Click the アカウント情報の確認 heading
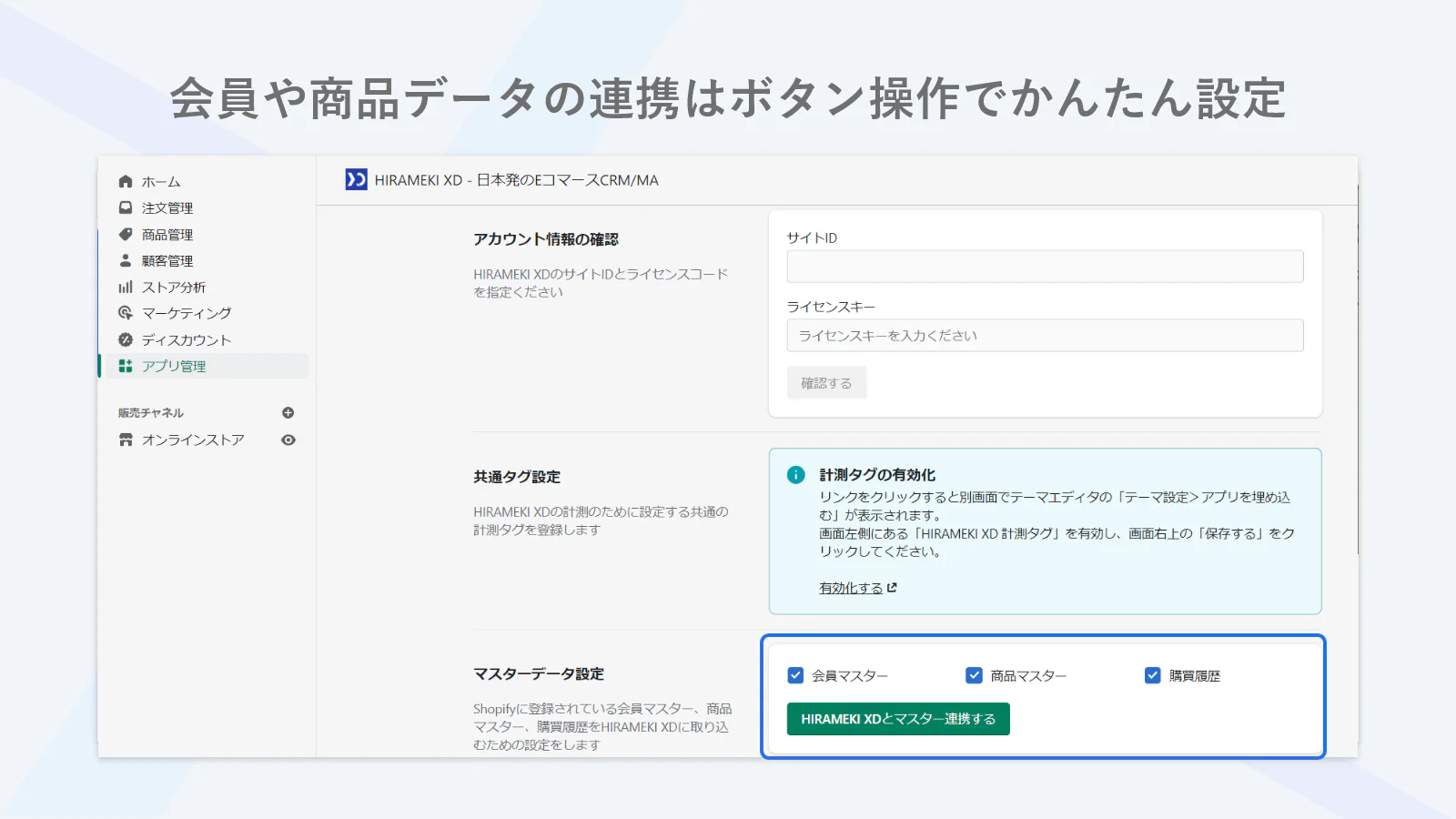 coord(546,238)
